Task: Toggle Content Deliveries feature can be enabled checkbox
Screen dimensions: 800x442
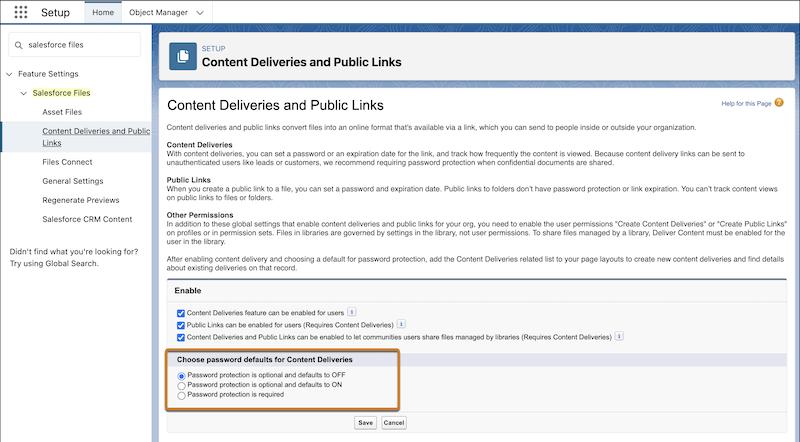Action: pos(180,313)
